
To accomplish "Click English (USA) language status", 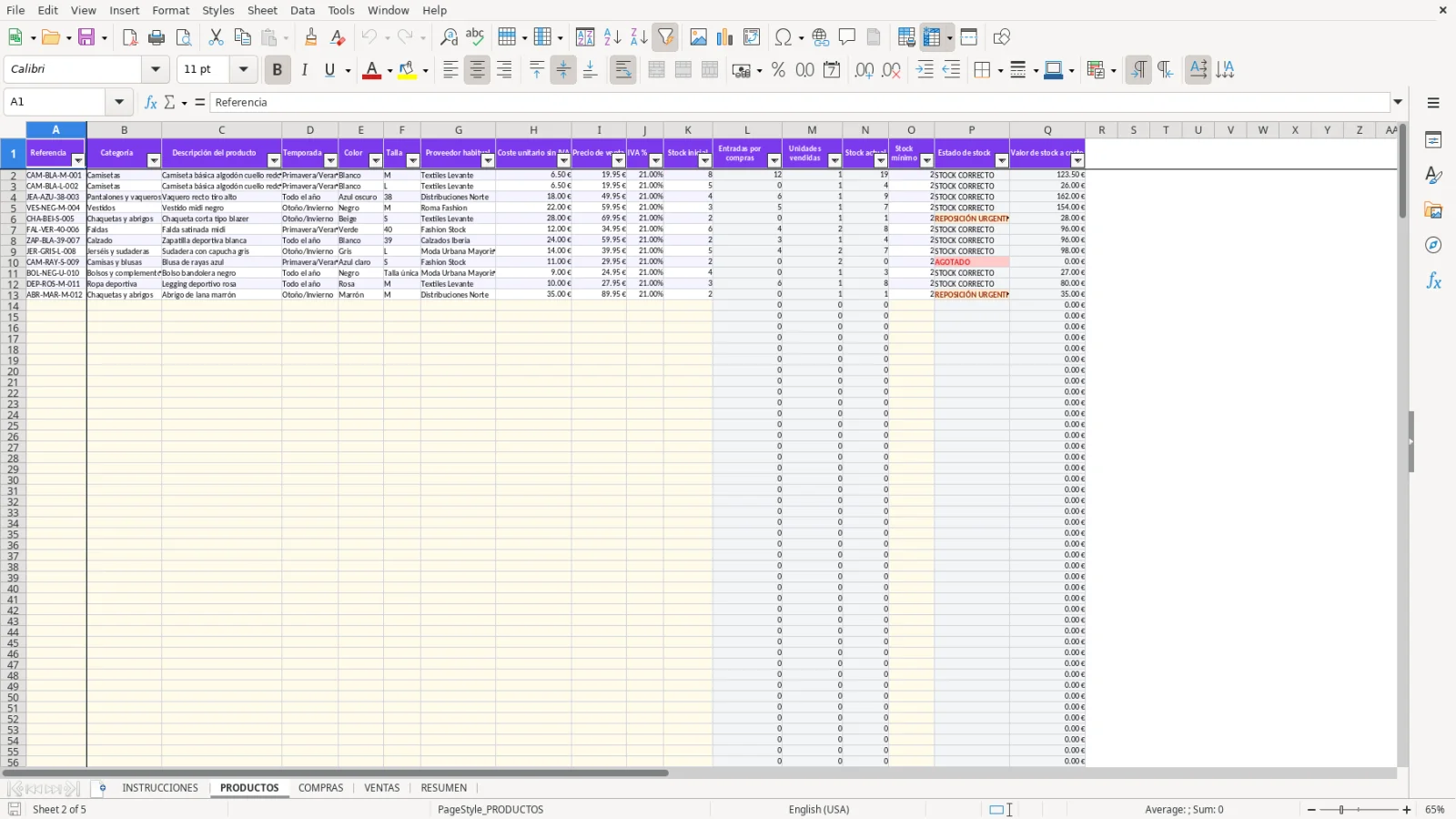I will 819,810.
